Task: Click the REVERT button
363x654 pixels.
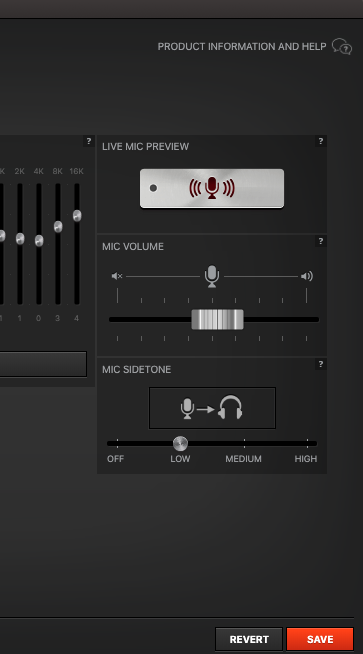Action: (249, 639)
